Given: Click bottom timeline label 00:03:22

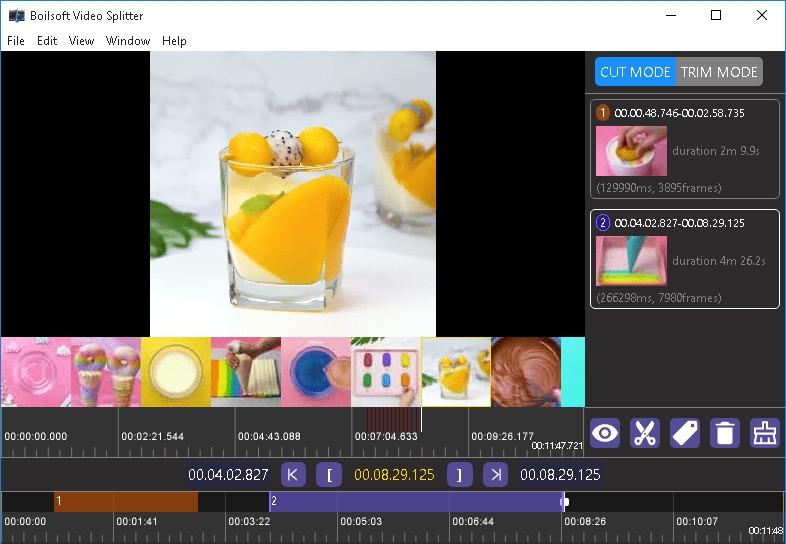Looking at the screenshot, I should pyautogui.click(x=249, y=521).
